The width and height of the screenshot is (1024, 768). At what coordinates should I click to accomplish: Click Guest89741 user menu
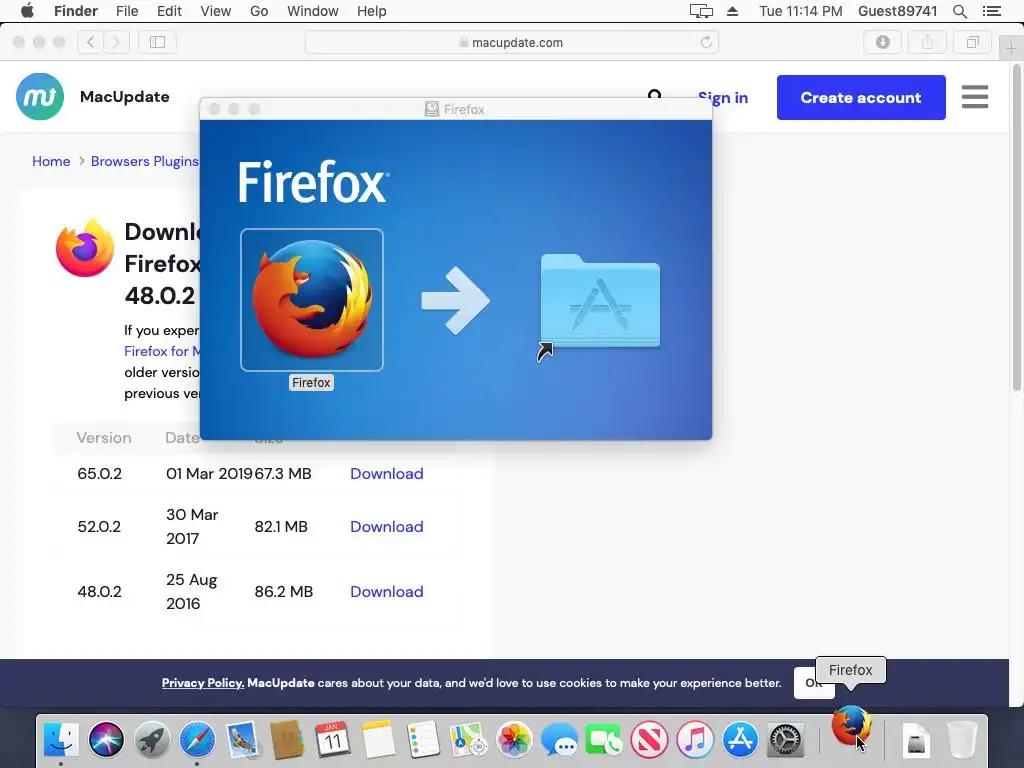click(897, 11)
